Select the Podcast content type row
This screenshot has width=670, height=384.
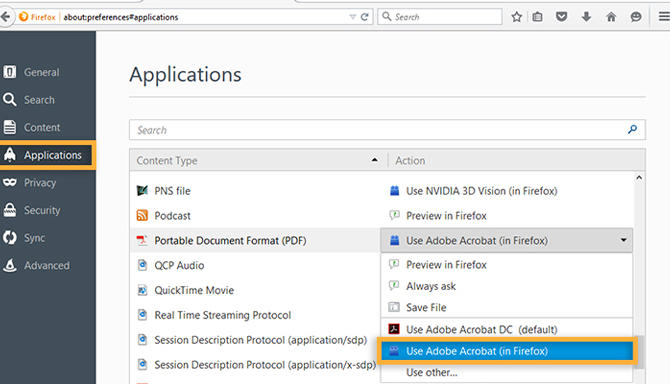[255, 216]
